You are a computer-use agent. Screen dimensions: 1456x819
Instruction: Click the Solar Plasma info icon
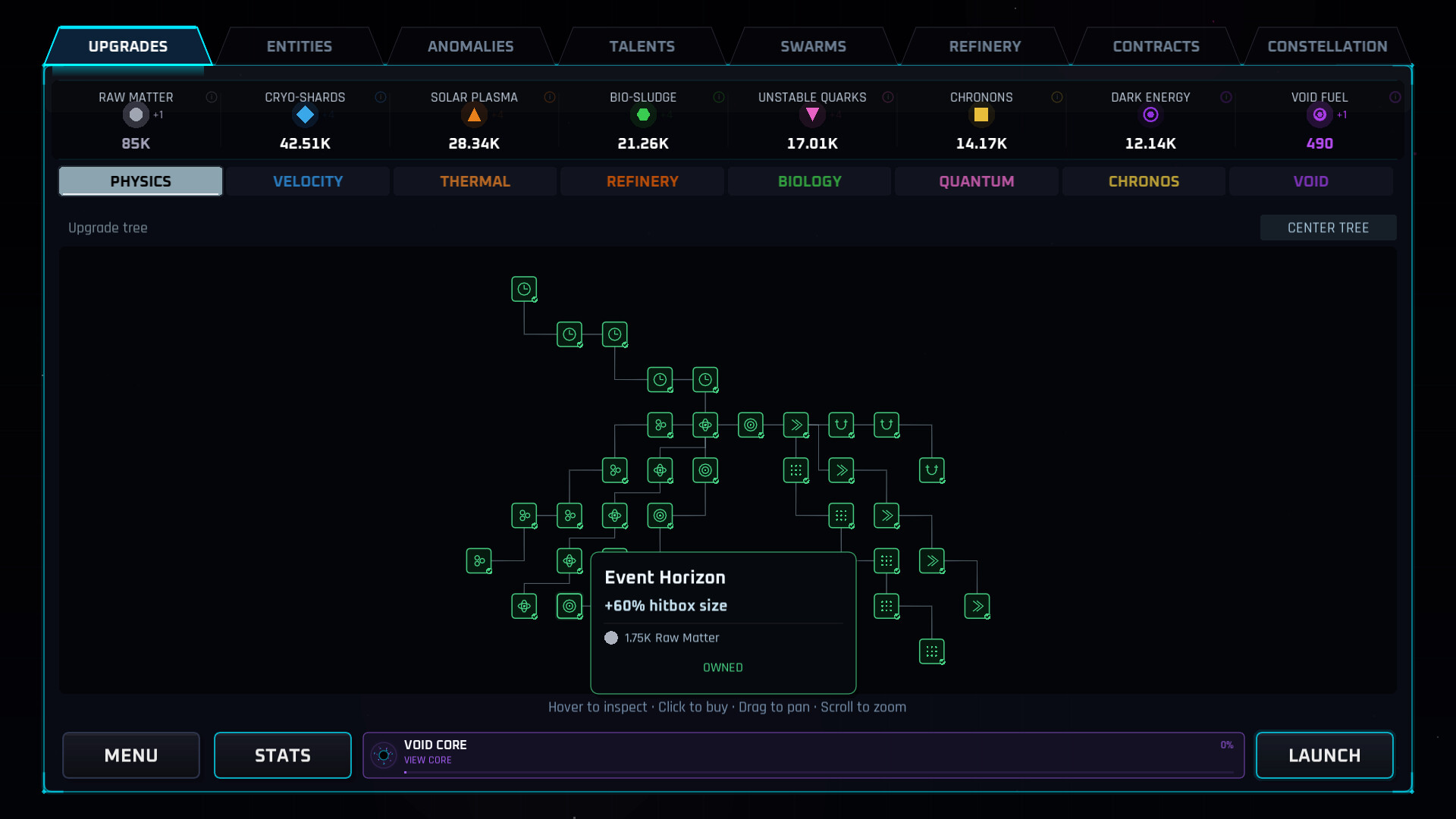(x=550, y=97)
